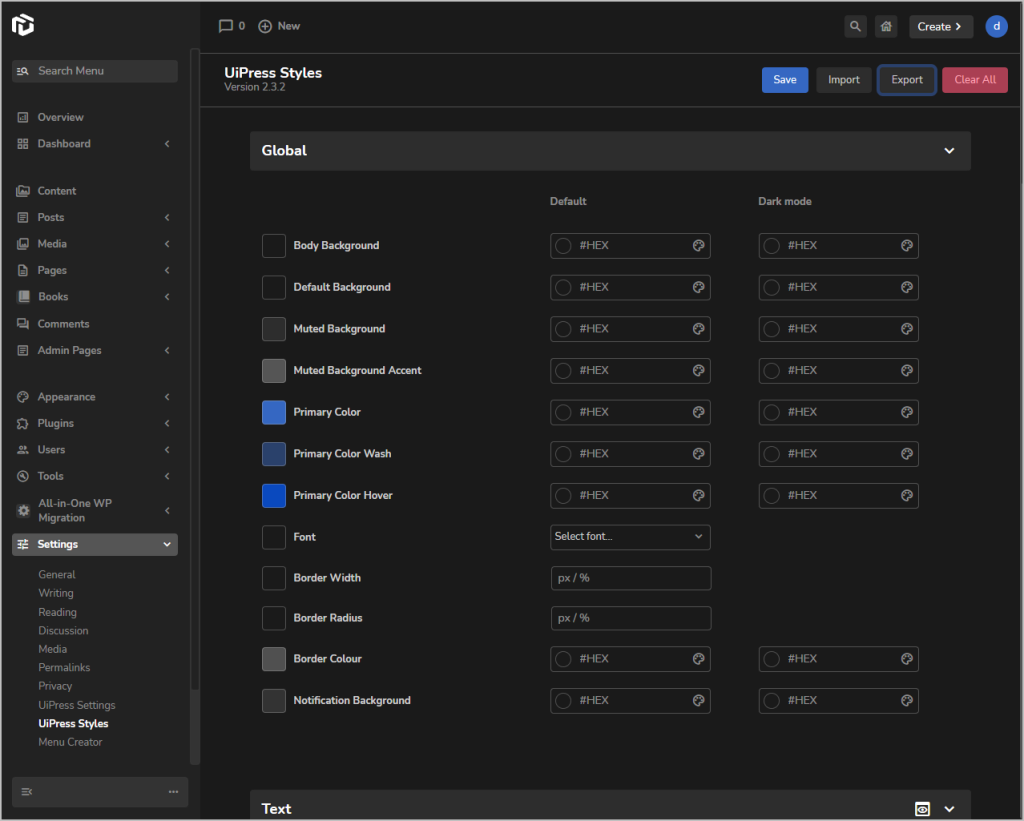Click color circle in Primary Color Hover default field
The width and height of the screenshot is (1024, 821).
pos(563,496)
